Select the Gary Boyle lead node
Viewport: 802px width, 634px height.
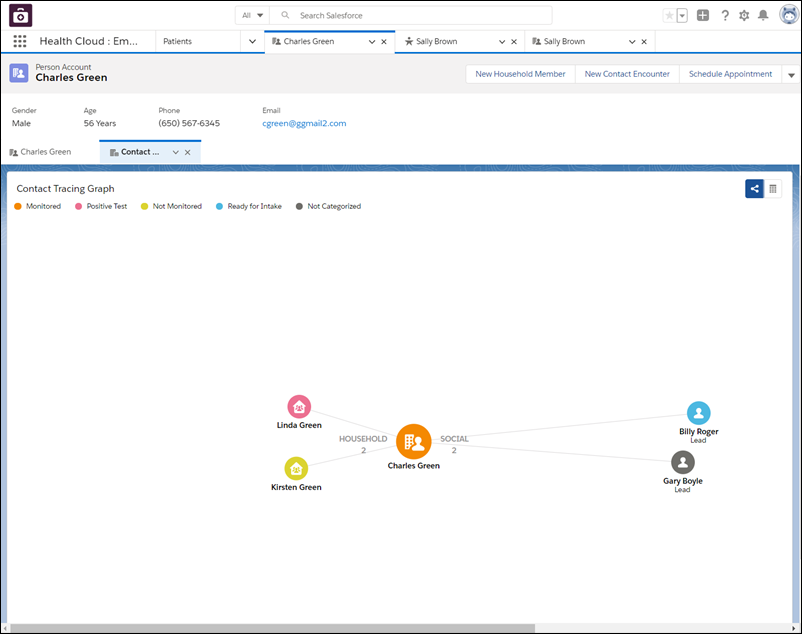683,463
